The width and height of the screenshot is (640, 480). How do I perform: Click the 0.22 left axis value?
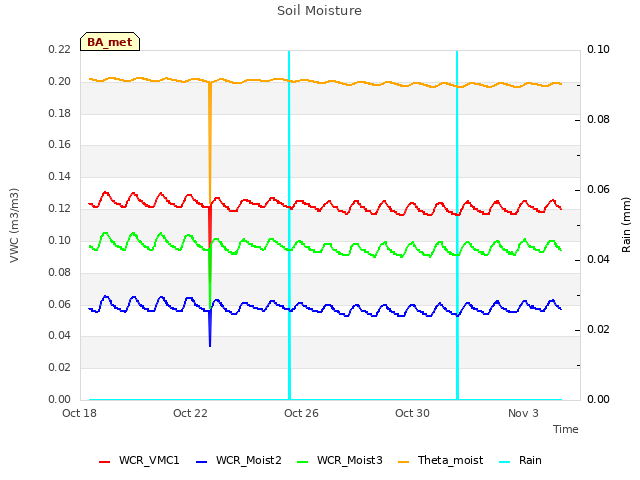click(x=60, y=50)
